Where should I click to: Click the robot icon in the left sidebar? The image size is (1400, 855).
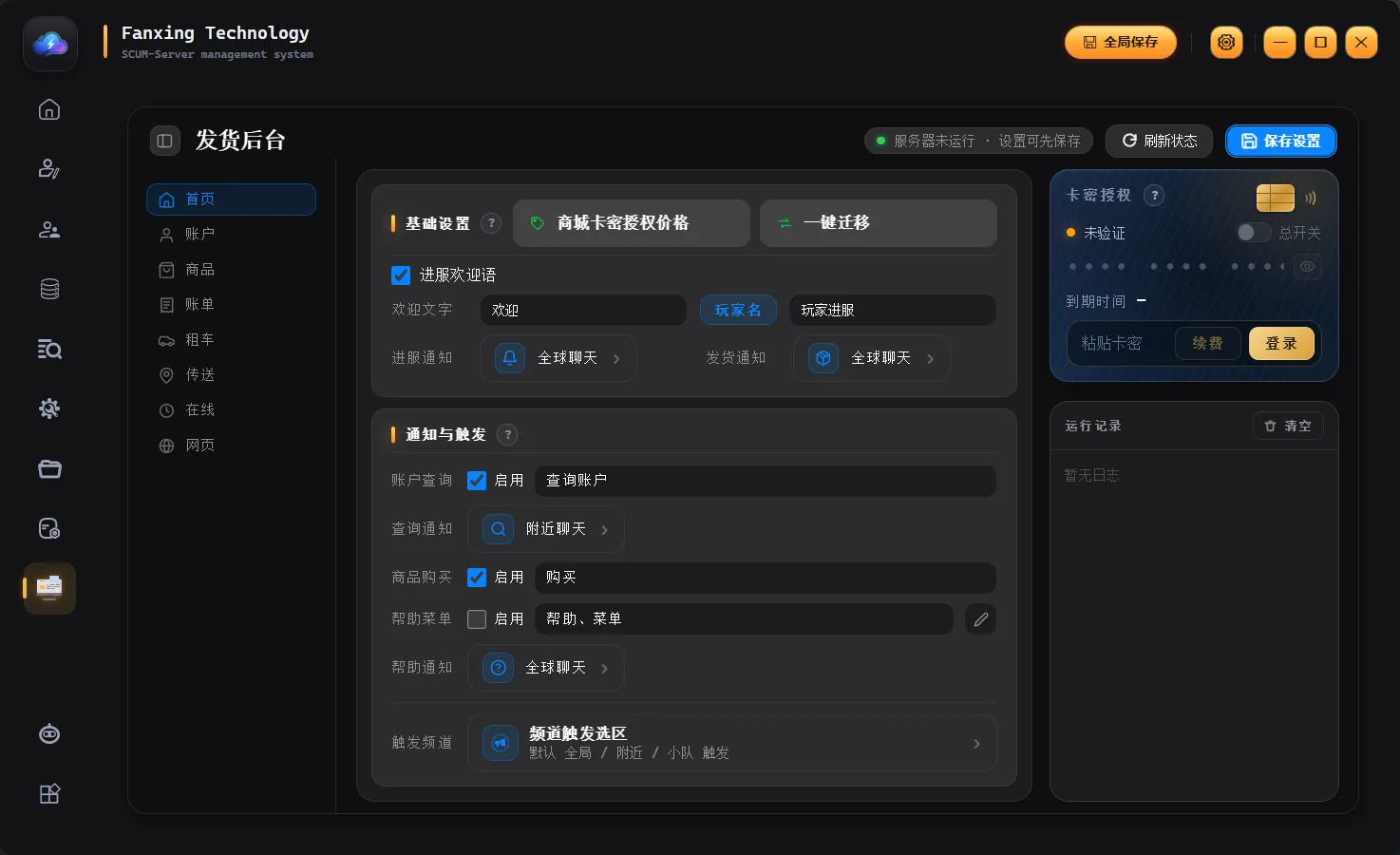49,734
